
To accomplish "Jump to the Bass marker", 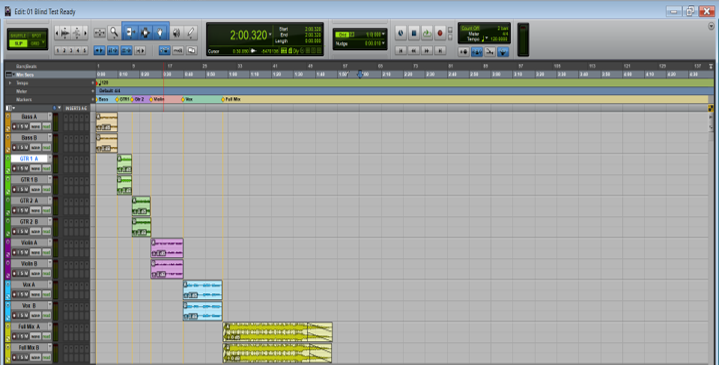I will 103,99.
